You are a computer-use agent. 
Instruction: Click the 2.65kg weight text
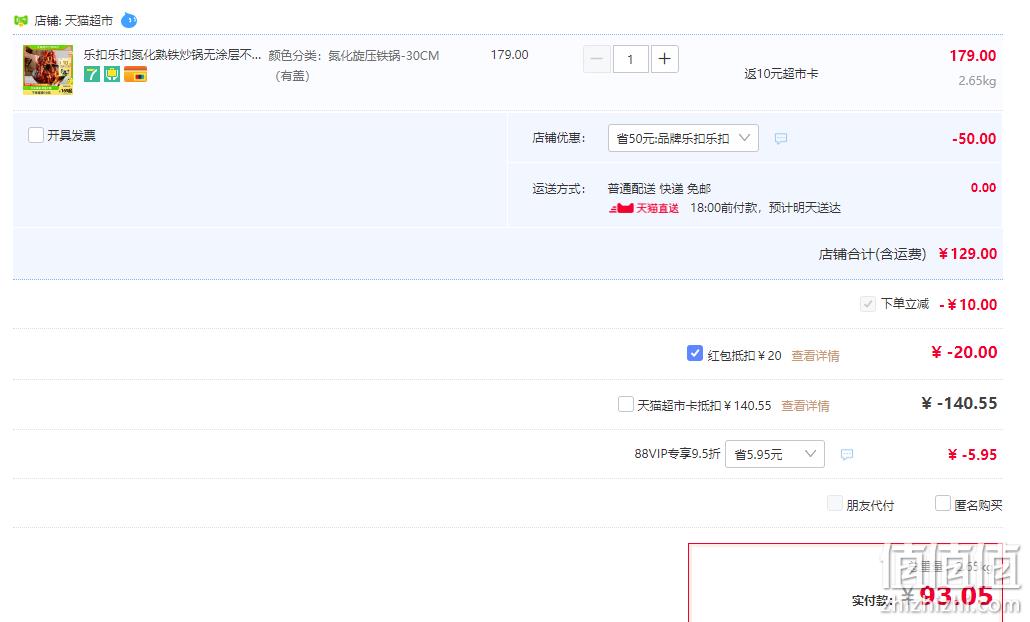(x=977, y=81)
